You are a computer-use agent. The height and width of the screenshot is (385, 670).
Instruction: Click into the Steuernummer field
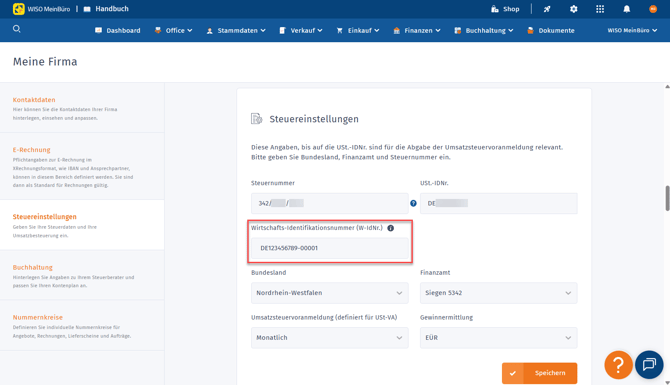coord(329,203)
